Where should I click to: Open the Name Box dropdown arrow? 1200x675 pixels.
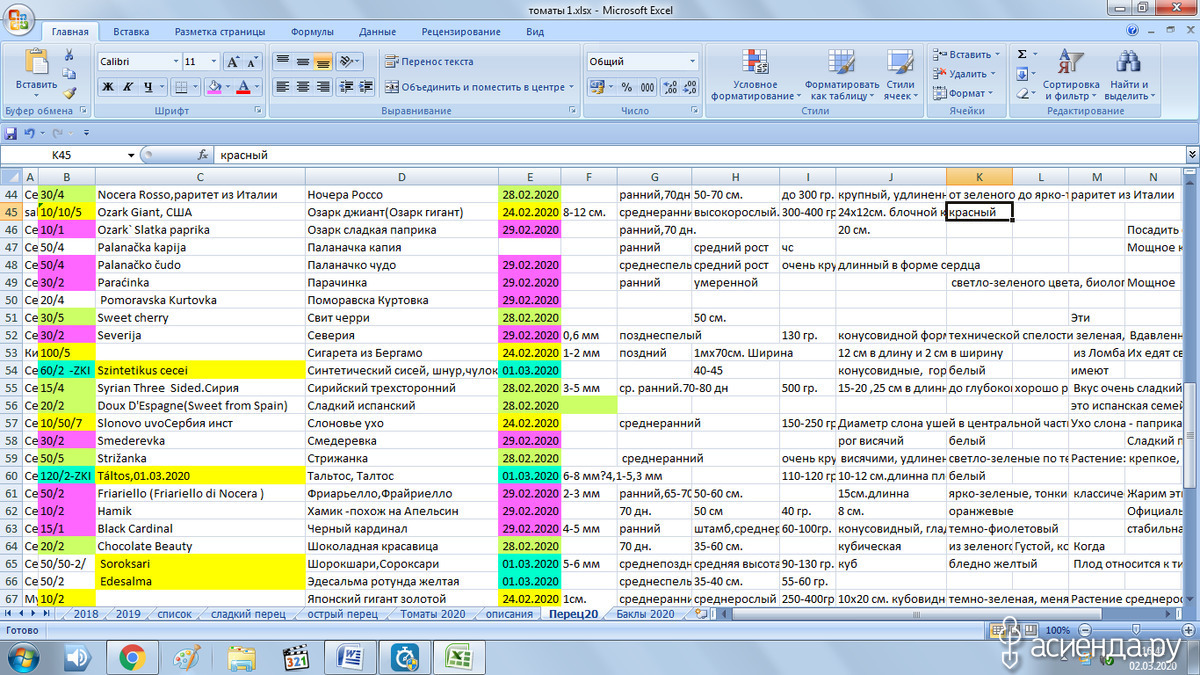pos(131,155)
